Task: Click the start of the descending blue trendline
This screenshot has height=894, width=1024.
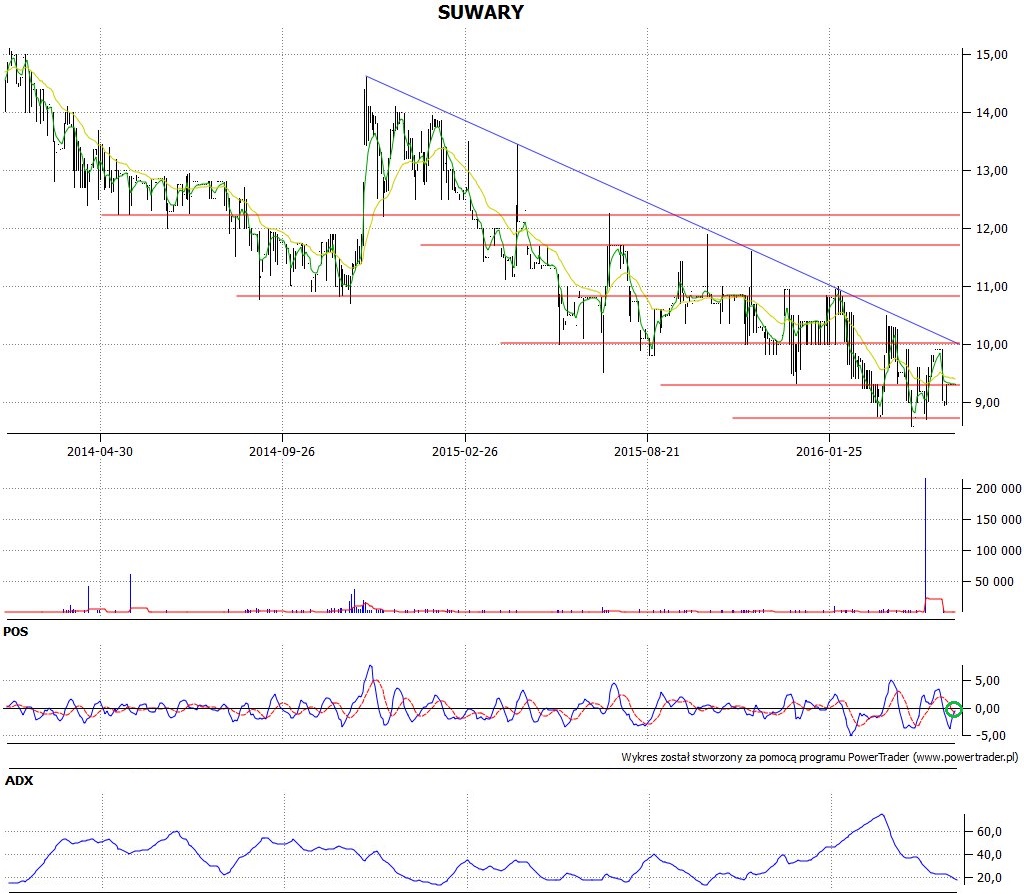Action: 367,77
